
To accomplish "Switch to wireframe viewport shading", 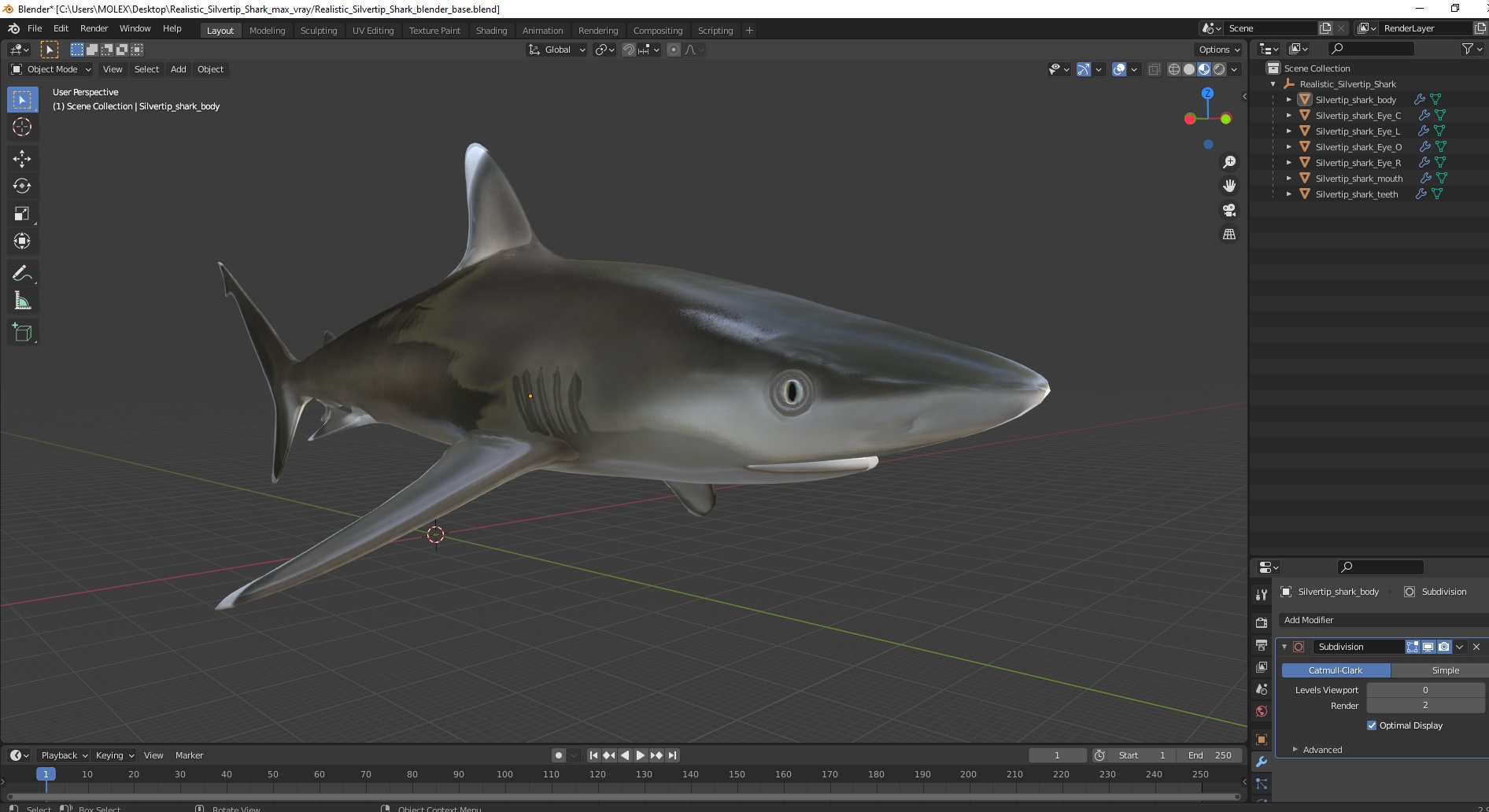I will [x=1174, y=69].
